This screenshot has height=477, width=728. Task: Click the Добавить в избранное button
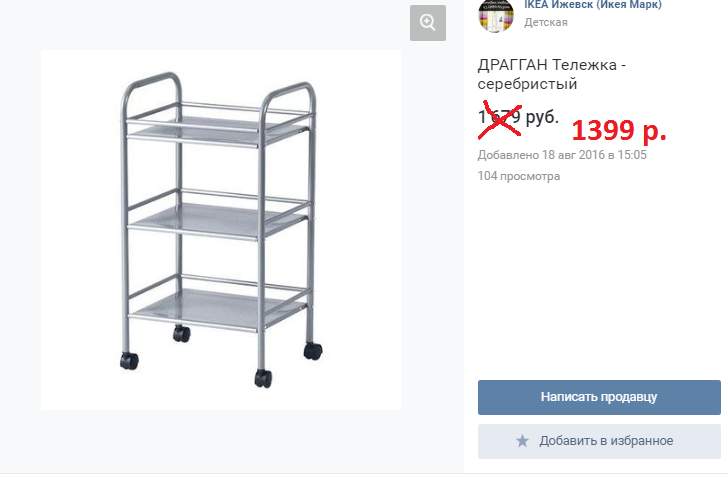coord(599,441)
